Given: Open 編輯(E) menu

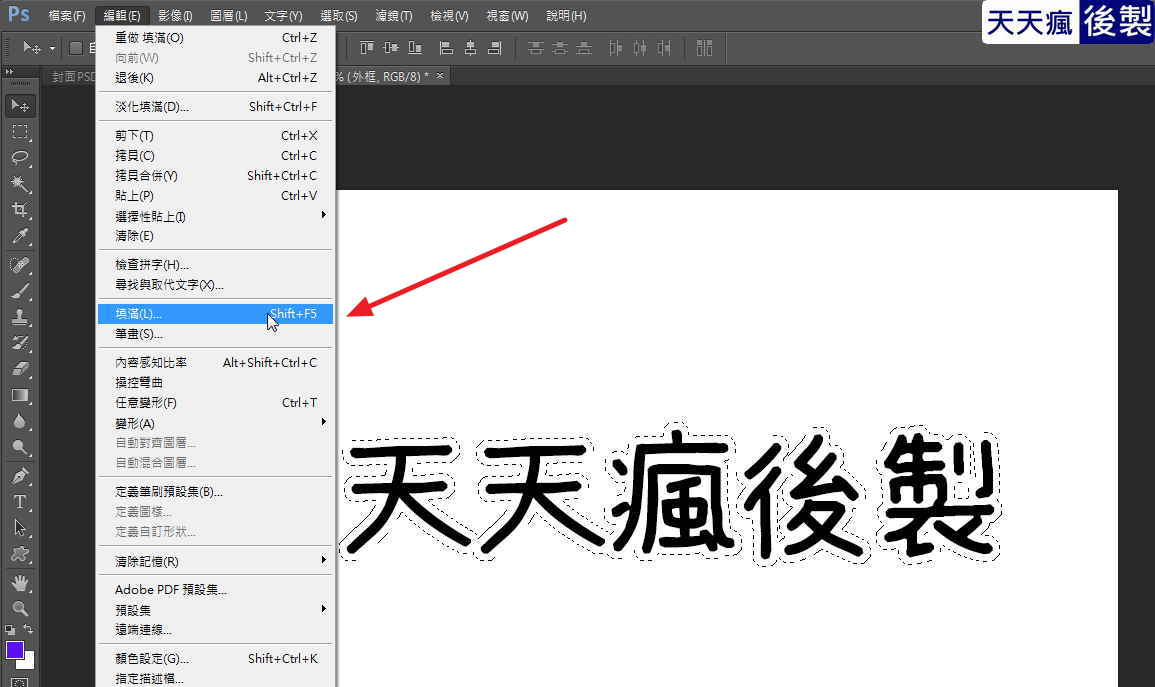Looking at the screenshot, I should click(122, 15).
